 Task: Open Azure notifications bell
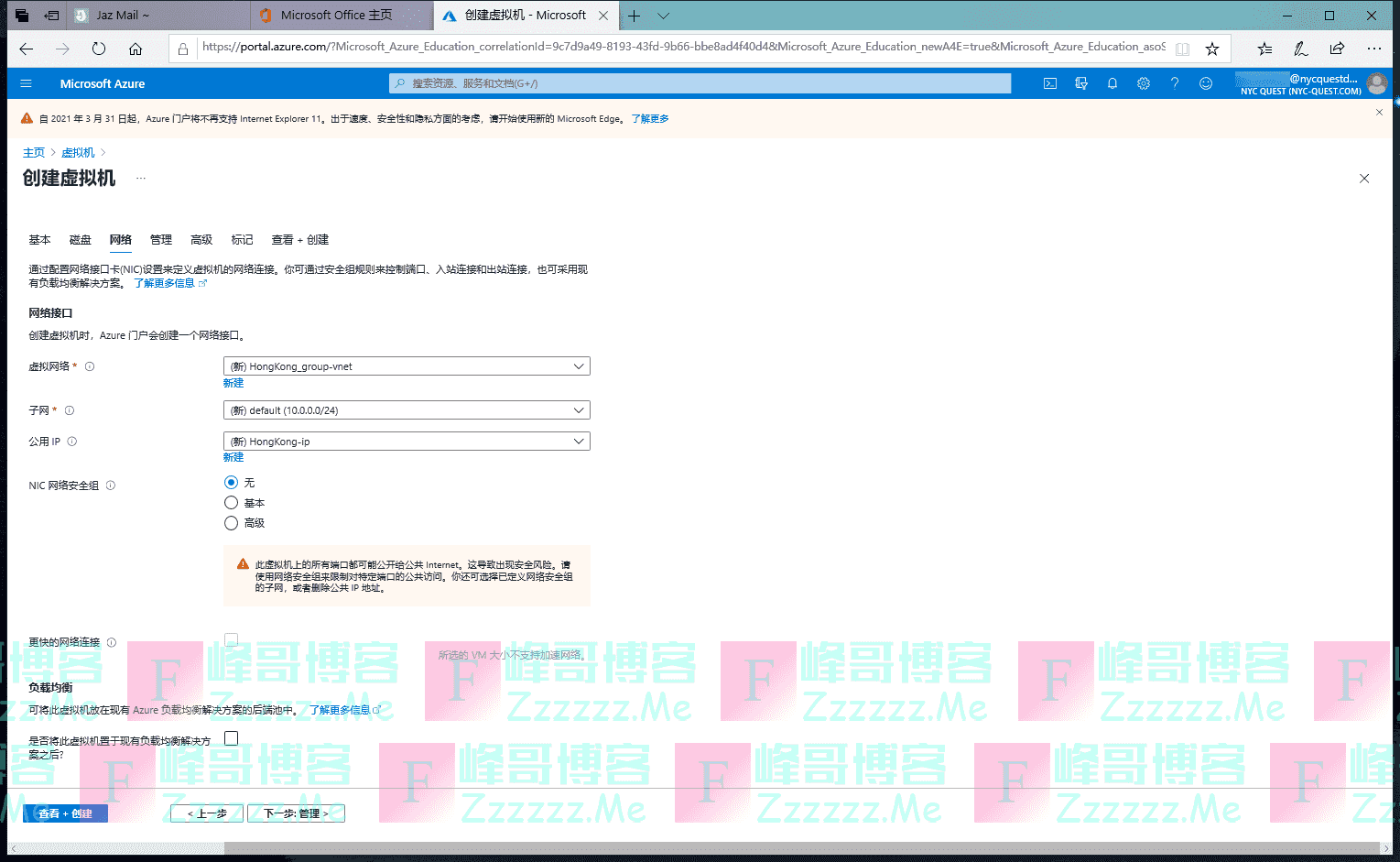(1112, 83)
